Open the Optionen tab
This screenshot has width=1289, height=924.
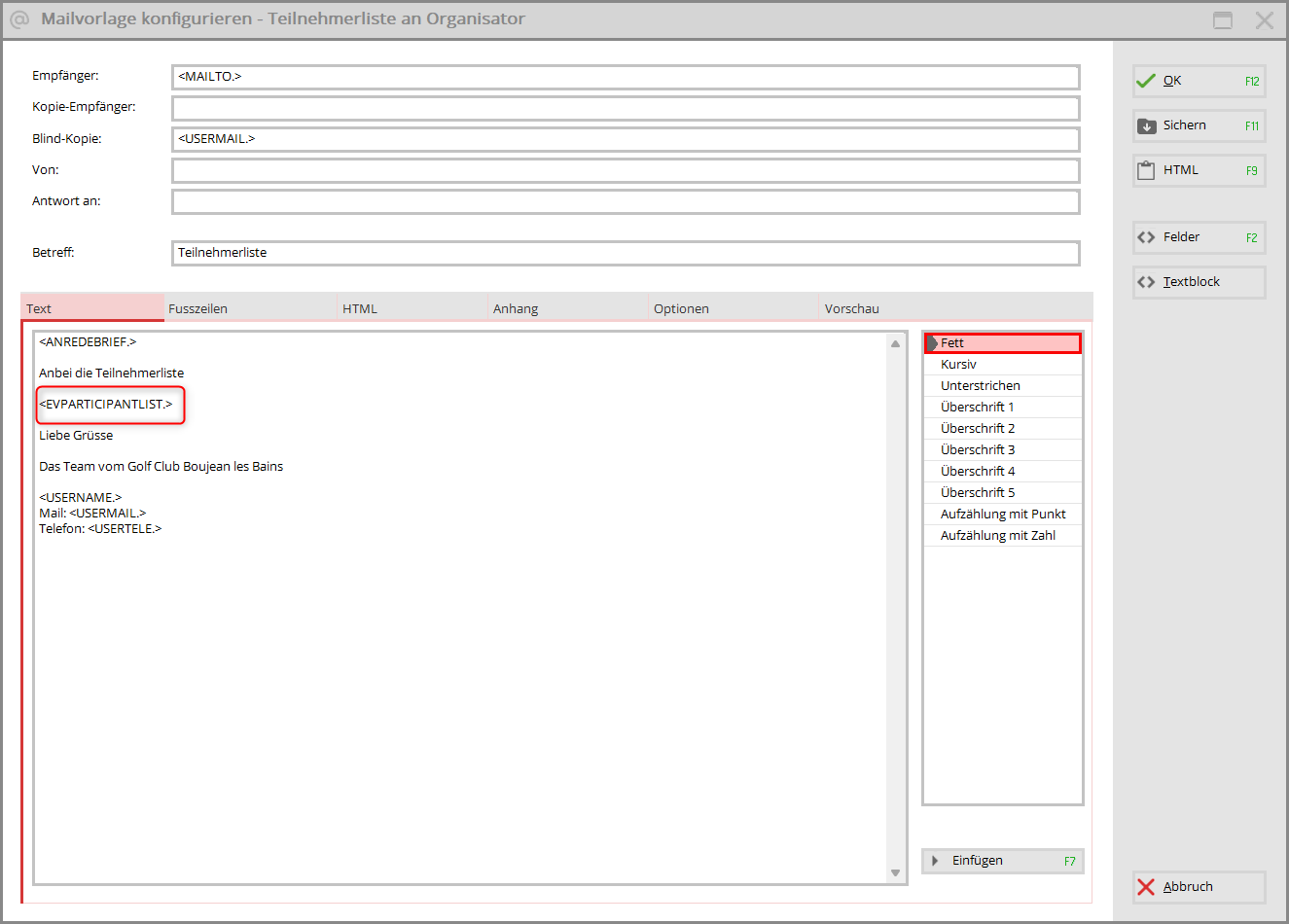681,308
